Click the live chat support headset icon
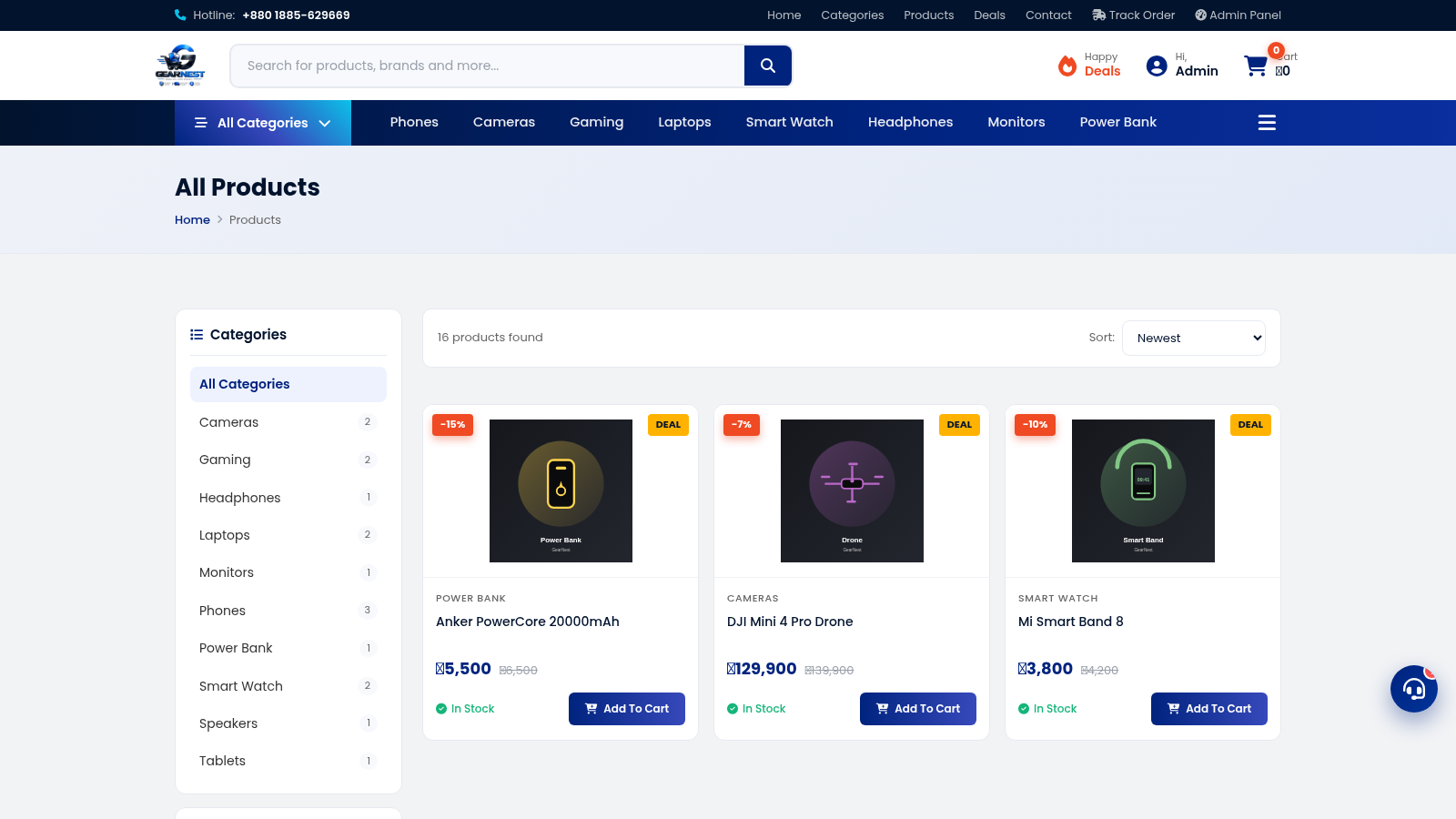 pyautogui.click(x=1414, y=689)
